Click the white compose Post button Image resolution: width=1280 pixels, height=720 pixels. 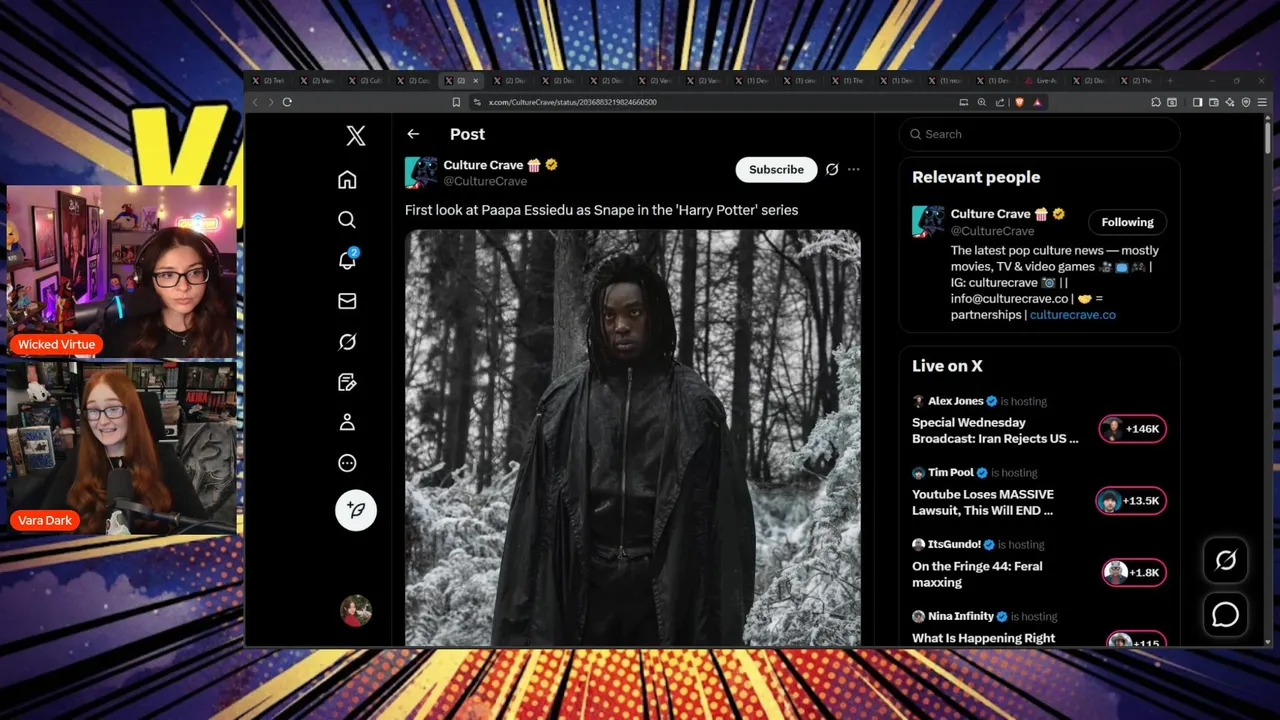tap(356, 510)
